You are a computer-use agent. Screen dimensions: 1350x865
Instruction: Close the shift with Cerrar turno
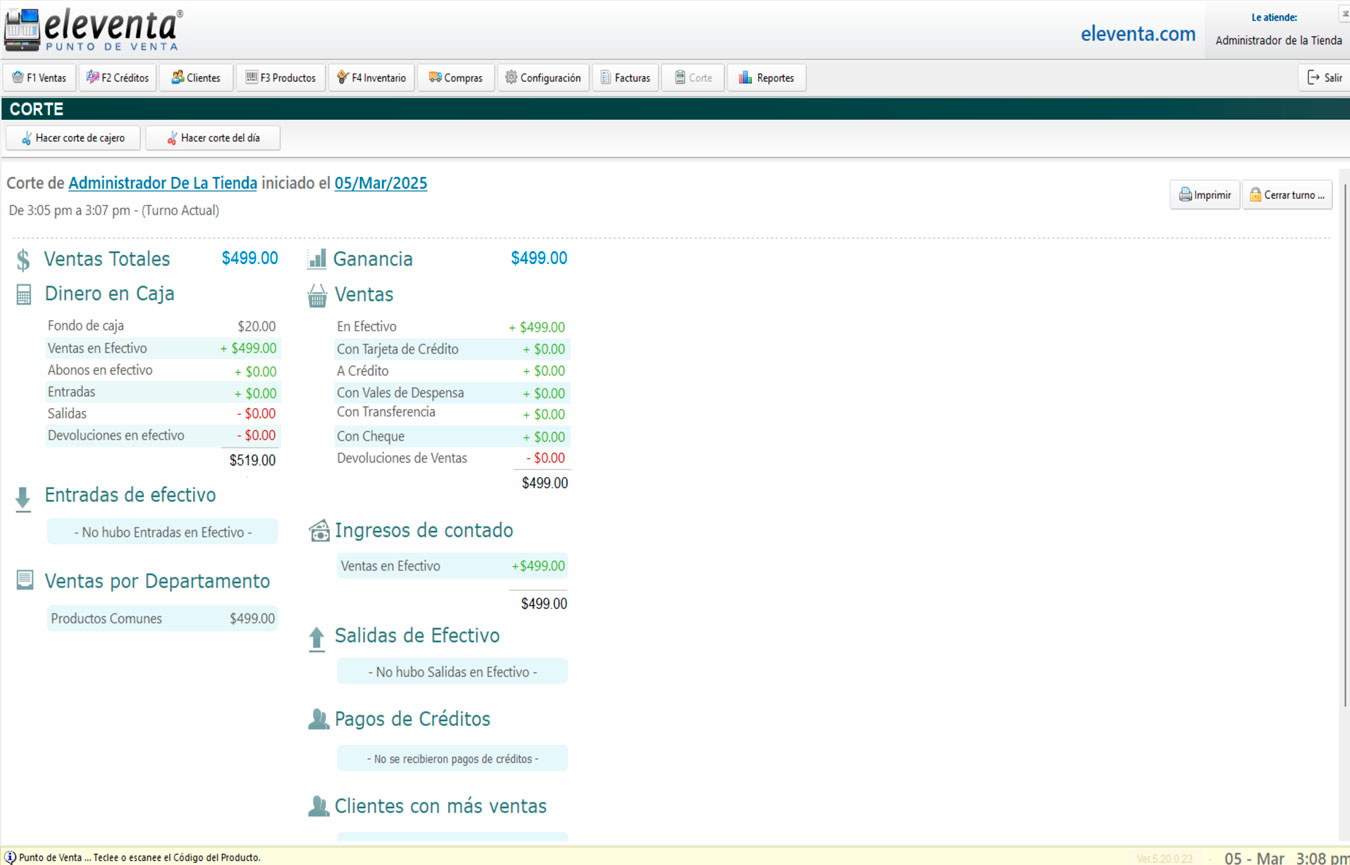(x=1287, y=194)
